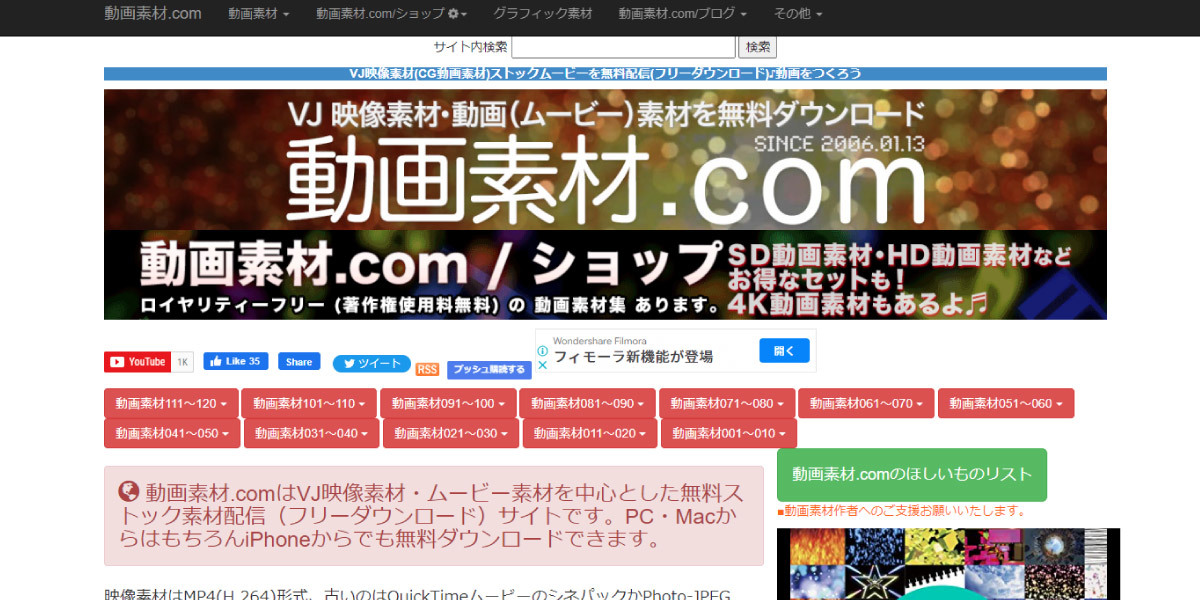Expand the 動画素材051～060 dropdown
The width and height of the screenshot is (1200, 600).
point(1006,403)
